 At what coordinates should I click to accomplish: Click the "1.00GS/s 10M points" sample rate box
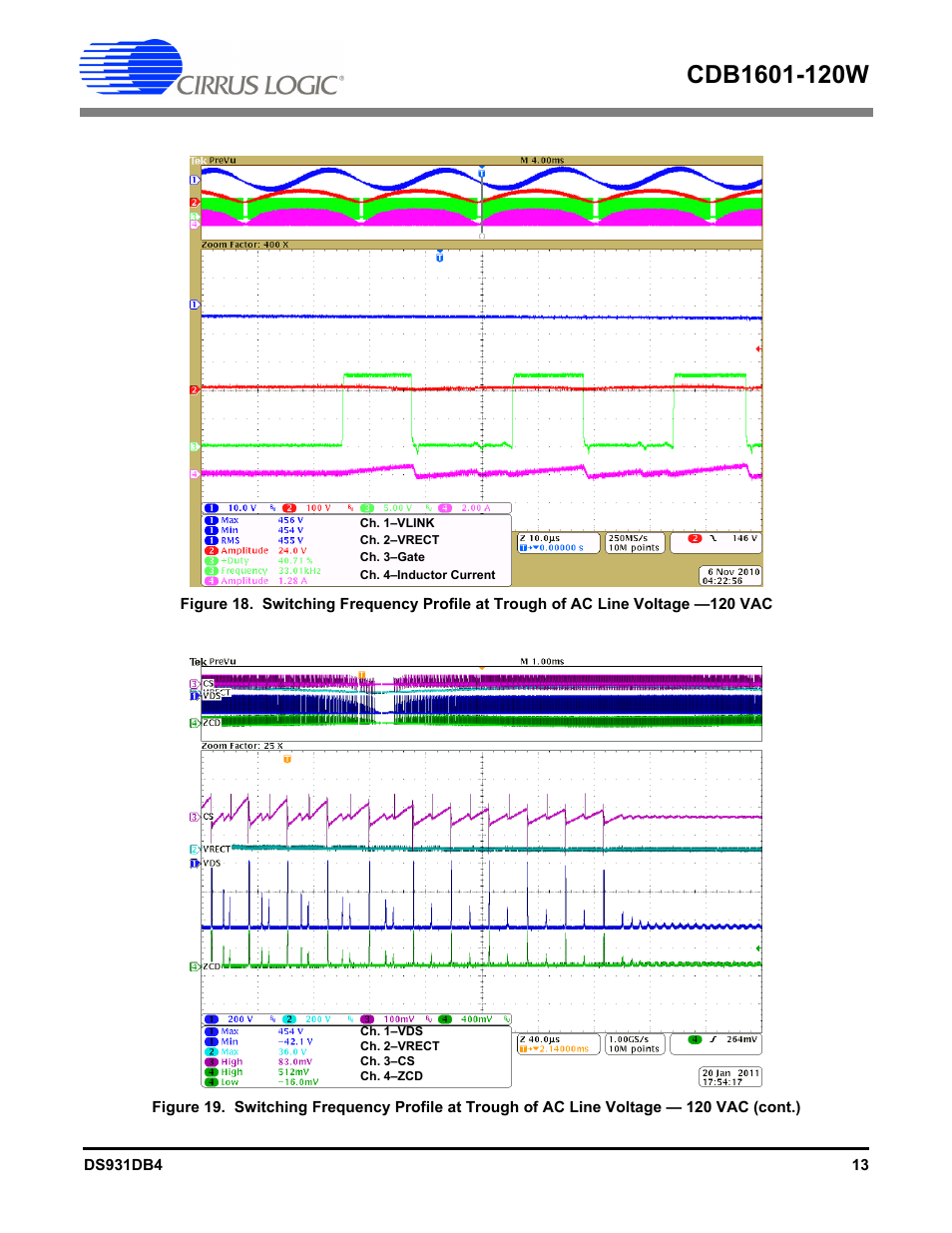(x=634, y=1044)
